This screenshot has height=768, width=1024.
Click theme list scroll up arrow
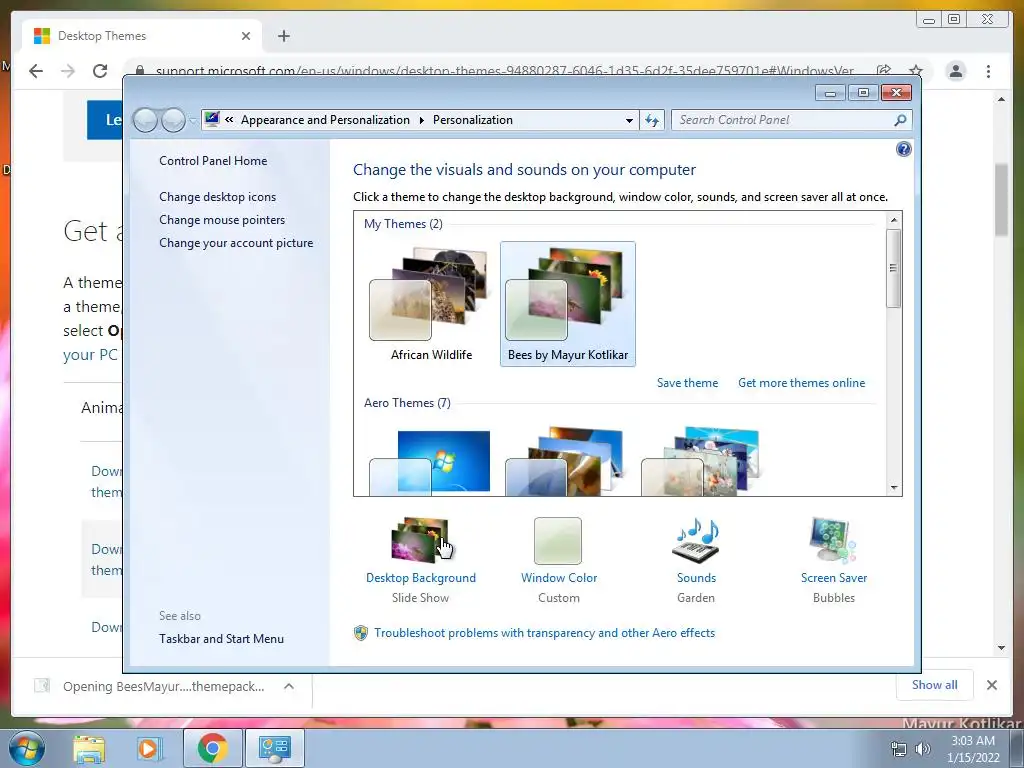[894, 220]
